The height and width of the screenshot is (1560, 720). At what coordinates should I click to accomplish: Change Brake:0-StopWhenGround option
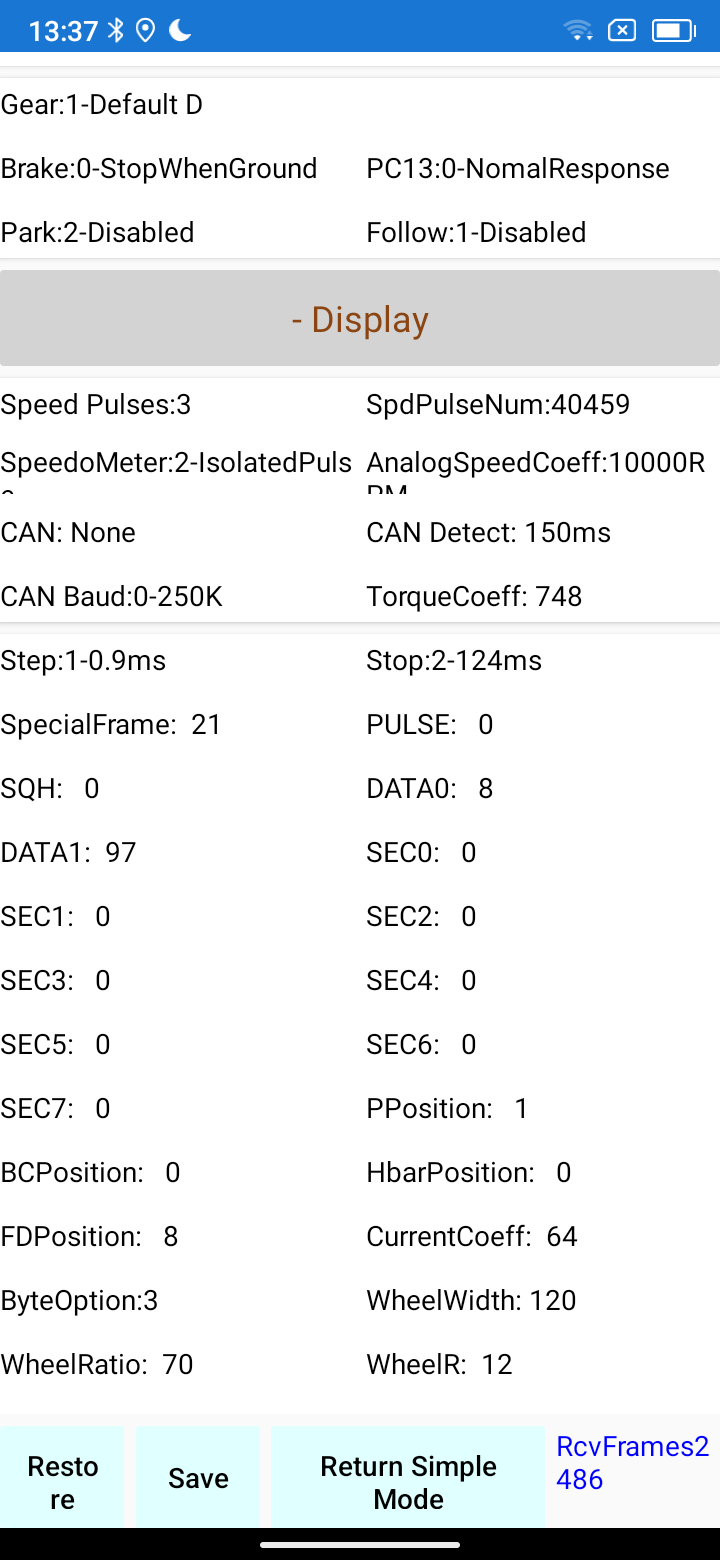(x=159, y=168)
